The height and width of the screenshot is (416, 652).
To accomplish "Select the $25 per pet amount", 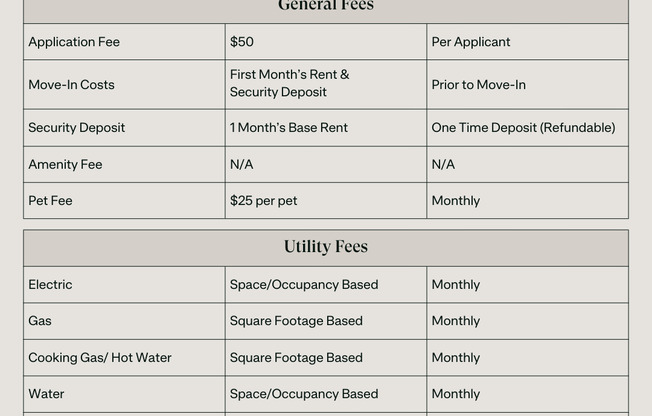I will click(x=264, y=201).
